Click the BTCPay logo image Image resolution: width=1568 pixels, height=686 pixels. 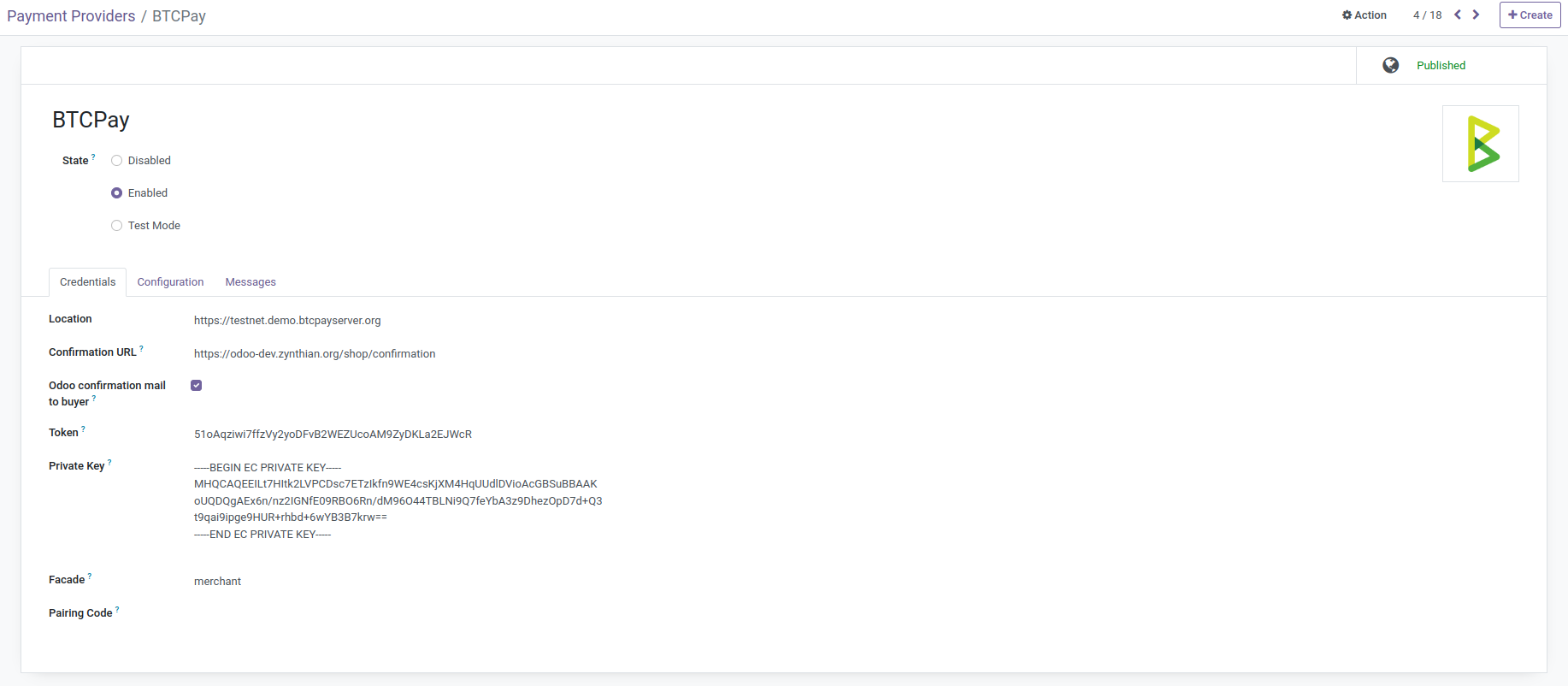[x=1481, y=144]
